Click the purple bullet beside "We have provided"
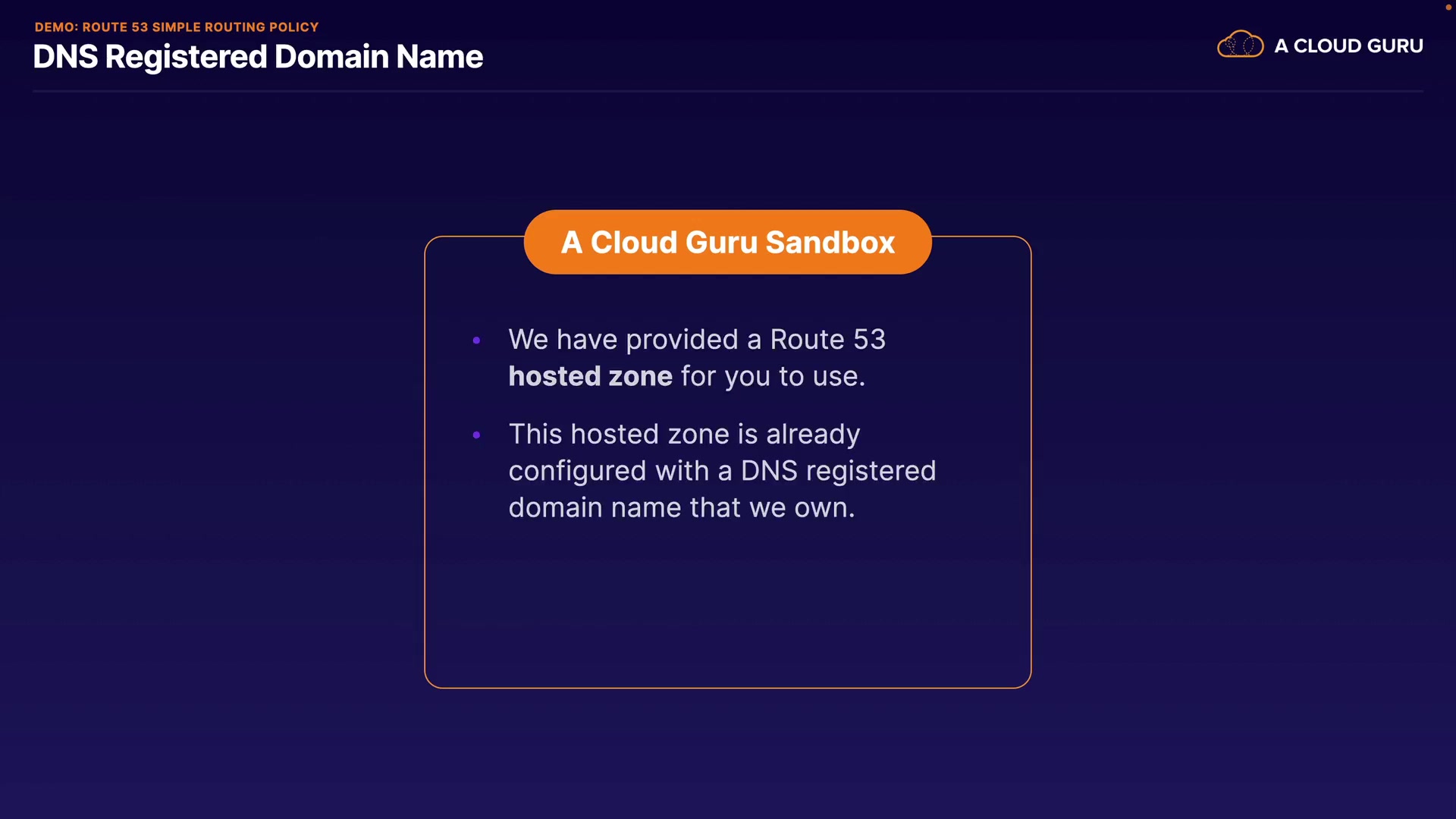The image size is (1456, 819). coord(476,340)
